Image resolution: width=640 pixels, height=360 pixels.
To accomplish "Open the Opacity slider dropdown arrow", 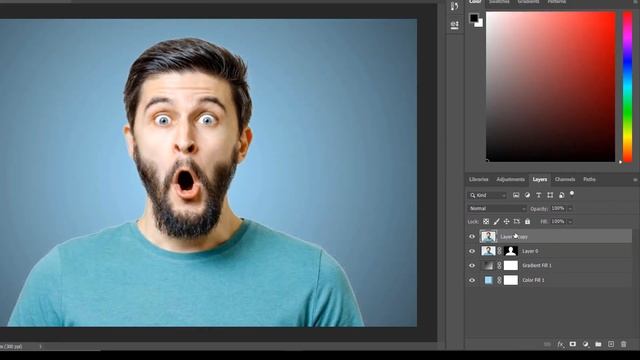I will pyautogui.click(x=570, y=209).
